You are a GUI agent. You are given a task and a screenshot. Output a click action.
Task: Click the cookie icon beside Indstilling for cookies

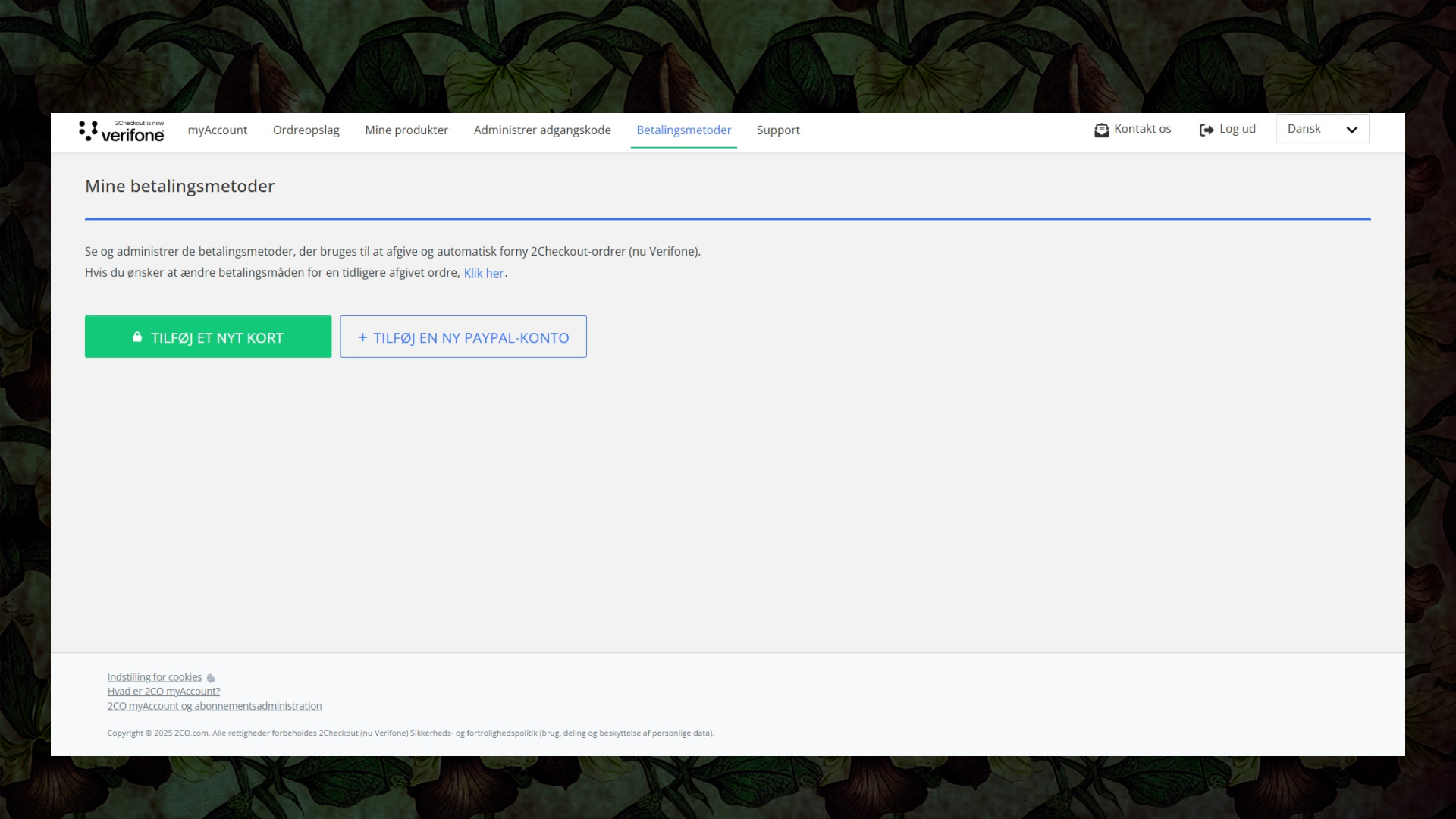tap(211, 678)
